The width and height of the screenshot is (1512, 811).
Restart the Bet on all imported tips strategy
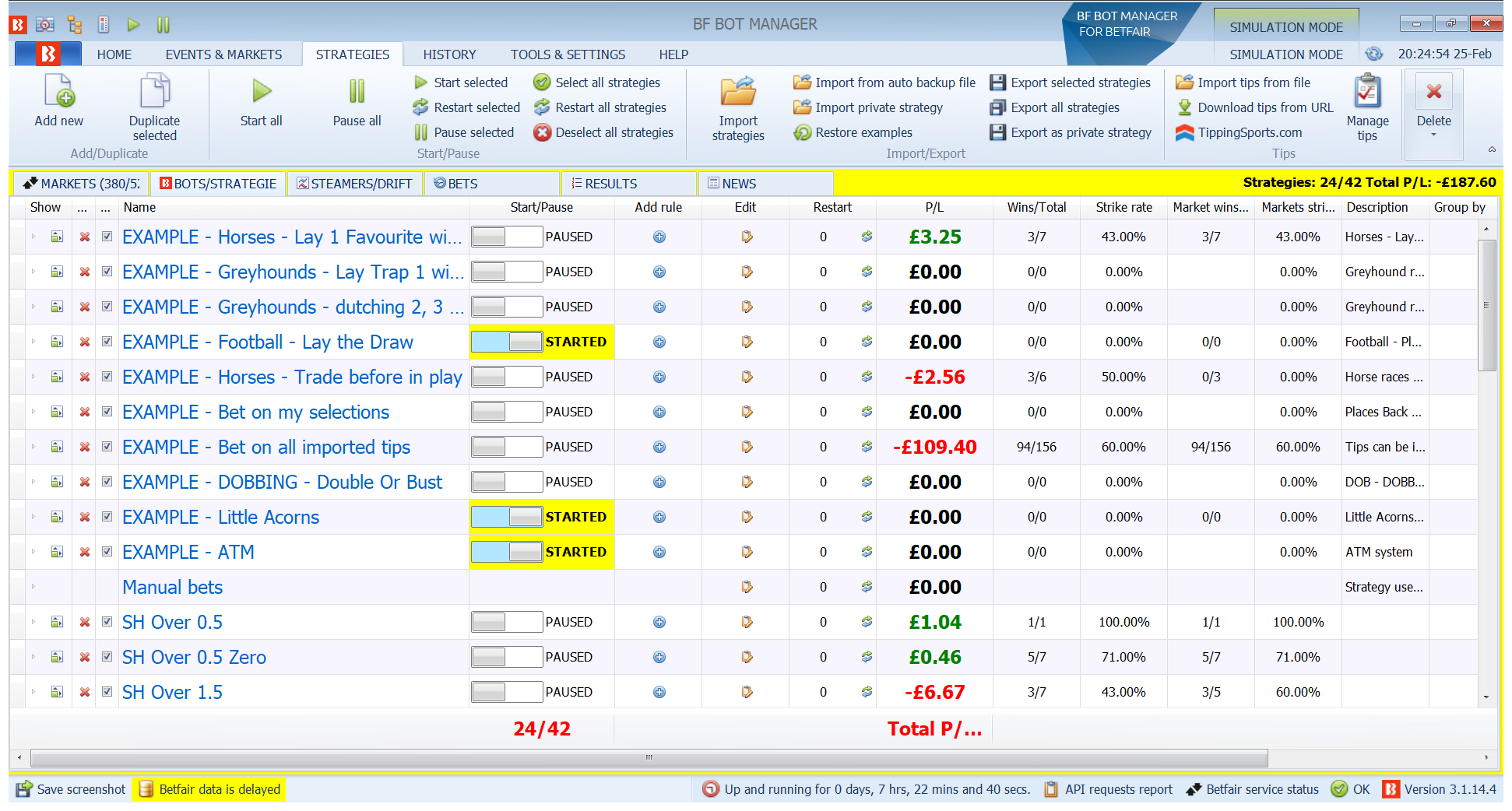(x=867, y=447)
